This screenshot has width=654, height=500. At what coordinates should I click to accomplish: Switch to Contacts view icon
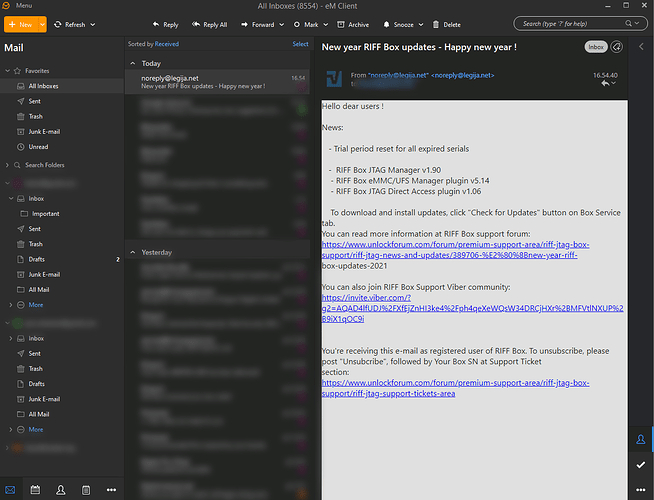tap(60, 490)
